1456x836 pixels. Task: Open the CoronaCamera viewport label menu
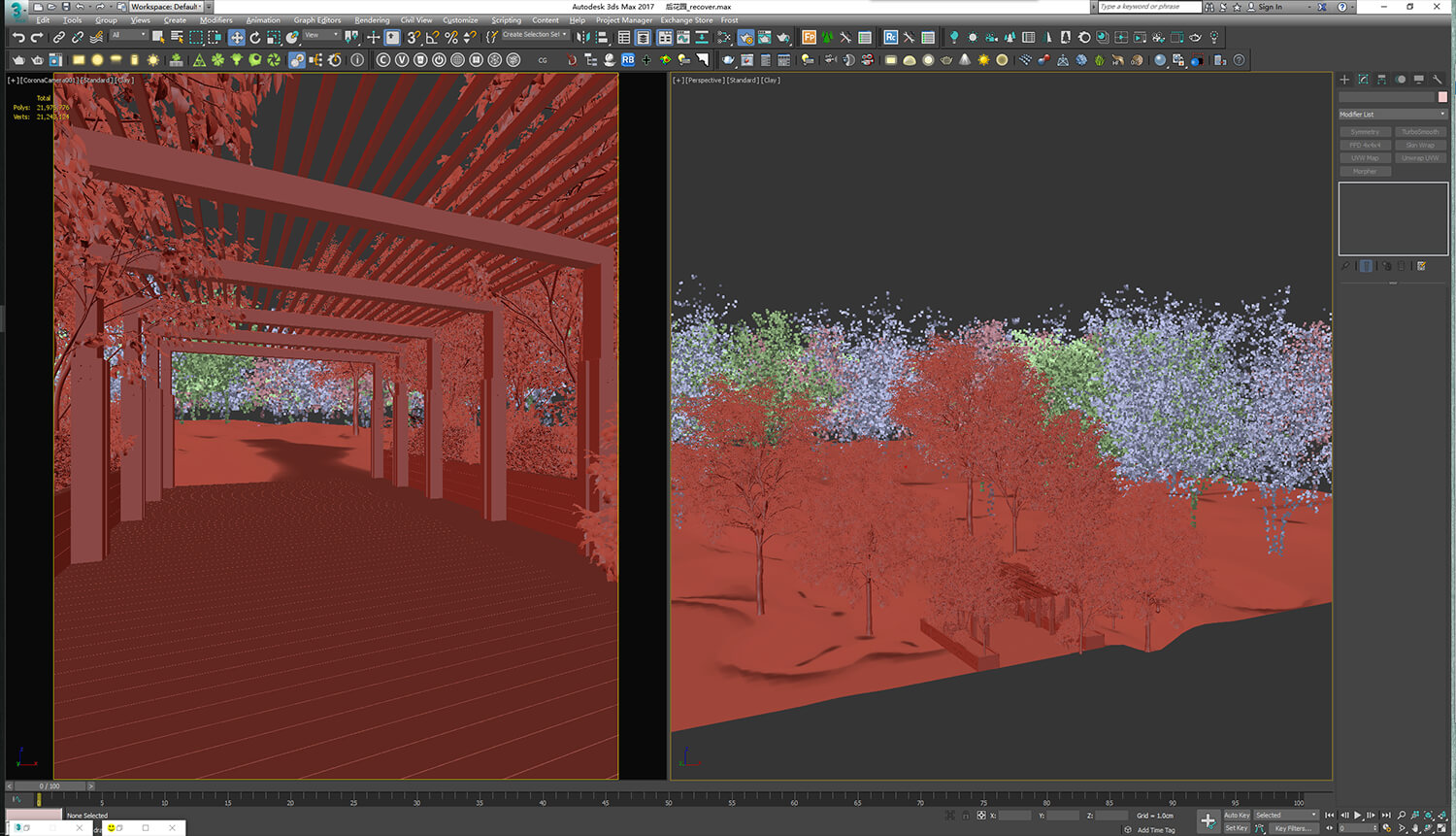pos(49,81)
